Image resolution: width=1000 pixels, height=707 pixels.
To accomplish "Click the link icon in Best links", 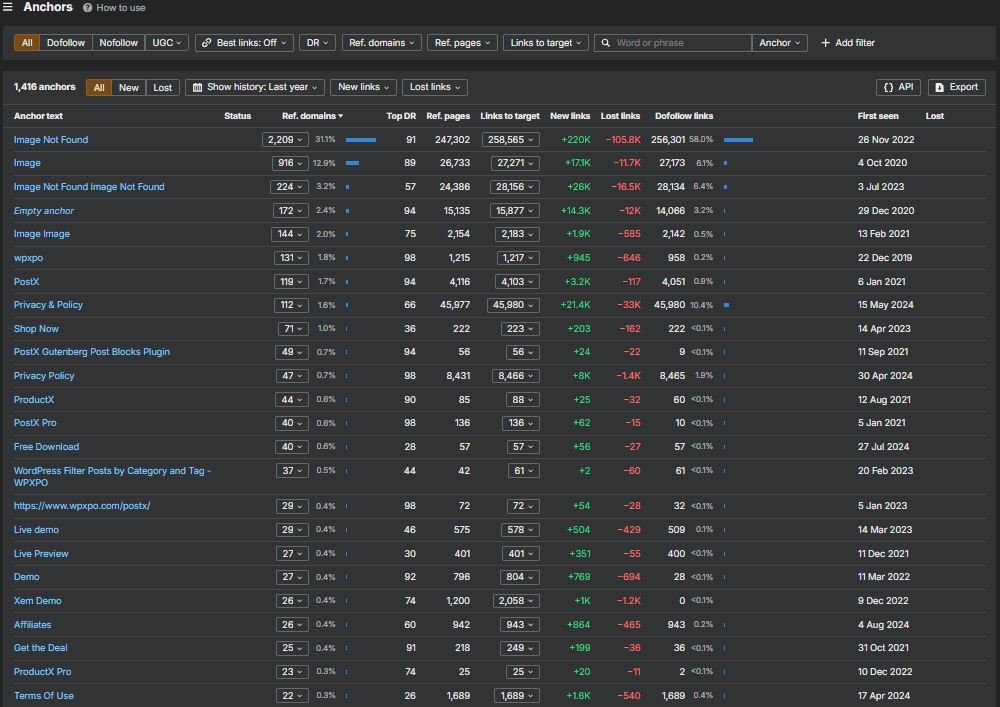I will (207, 43).
